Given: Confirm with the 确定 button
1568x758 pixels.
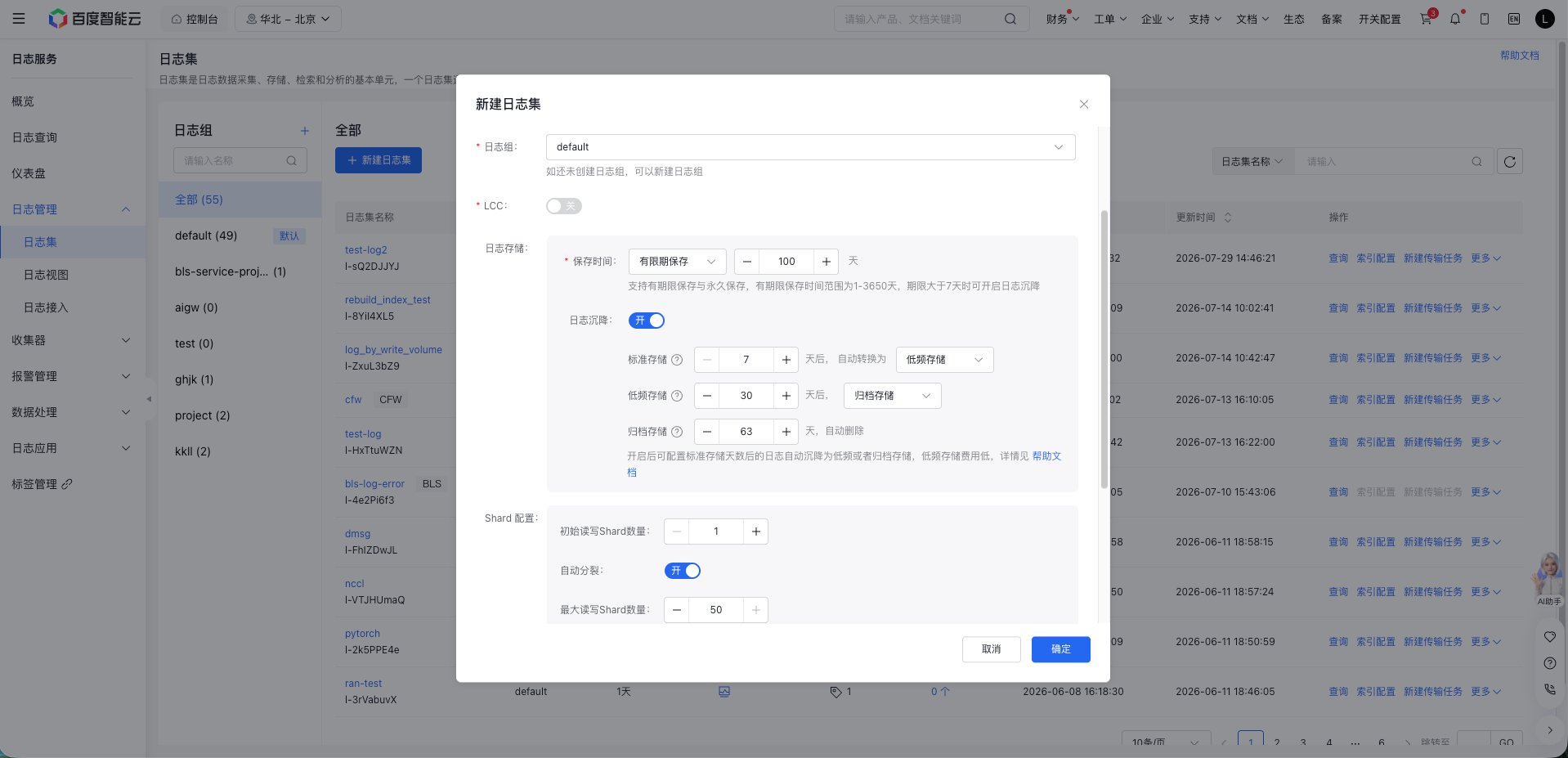Looking at the screenshot, I should 1060,649.
